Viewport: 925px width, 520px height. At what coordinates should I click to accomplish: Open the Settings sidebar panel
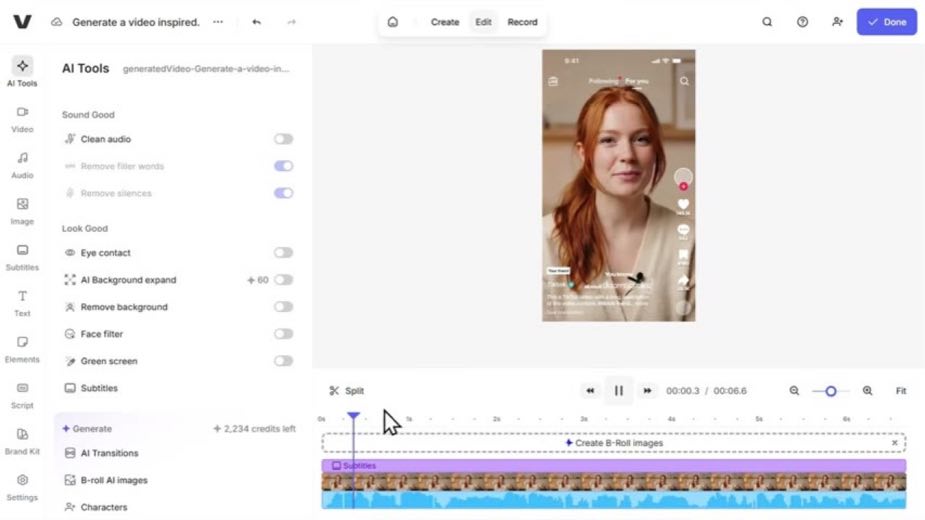[22, 488]
